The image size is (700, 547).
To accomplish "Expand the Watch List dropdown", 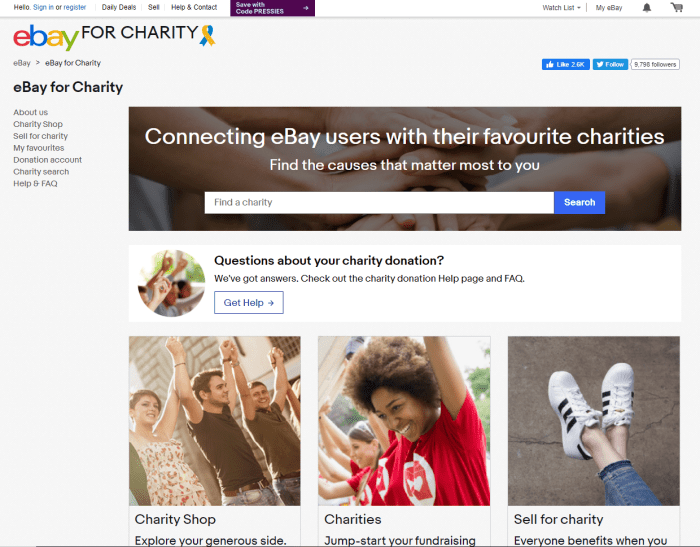I will pyautogui.click(x=561, y=8).
